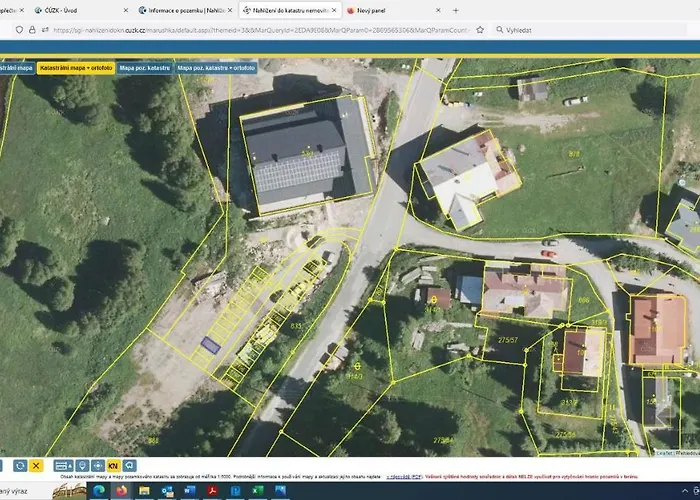This screenshot has height=500, width=700.
Task: Click the yellow X clear selection icon
Action: click(36, 466)
